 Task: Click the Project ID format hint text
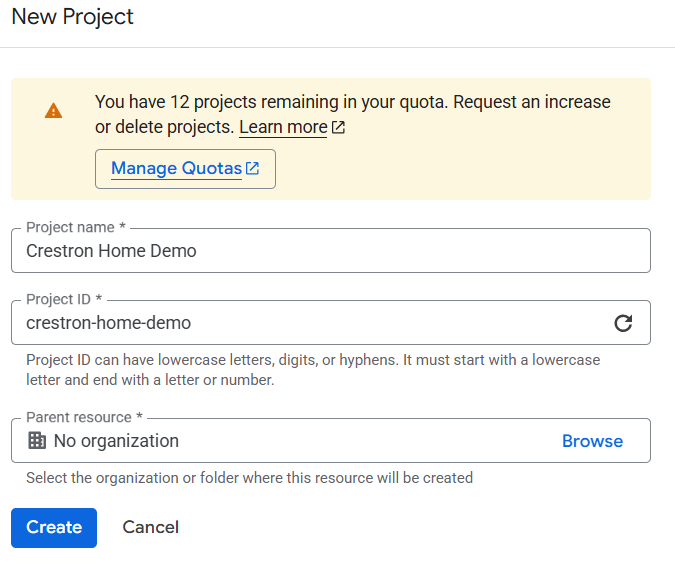pos(313,370)
